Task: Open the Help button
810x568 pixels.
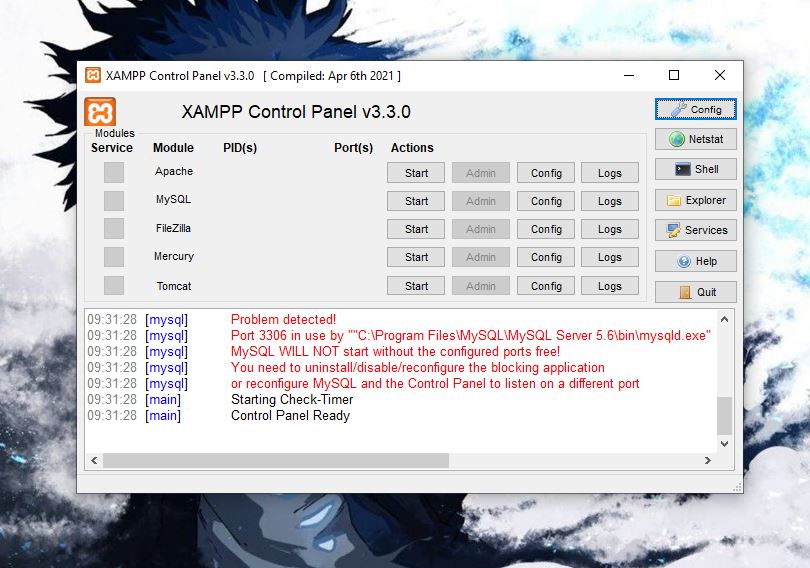Action: pyautogui.click(x=696, y=261)
